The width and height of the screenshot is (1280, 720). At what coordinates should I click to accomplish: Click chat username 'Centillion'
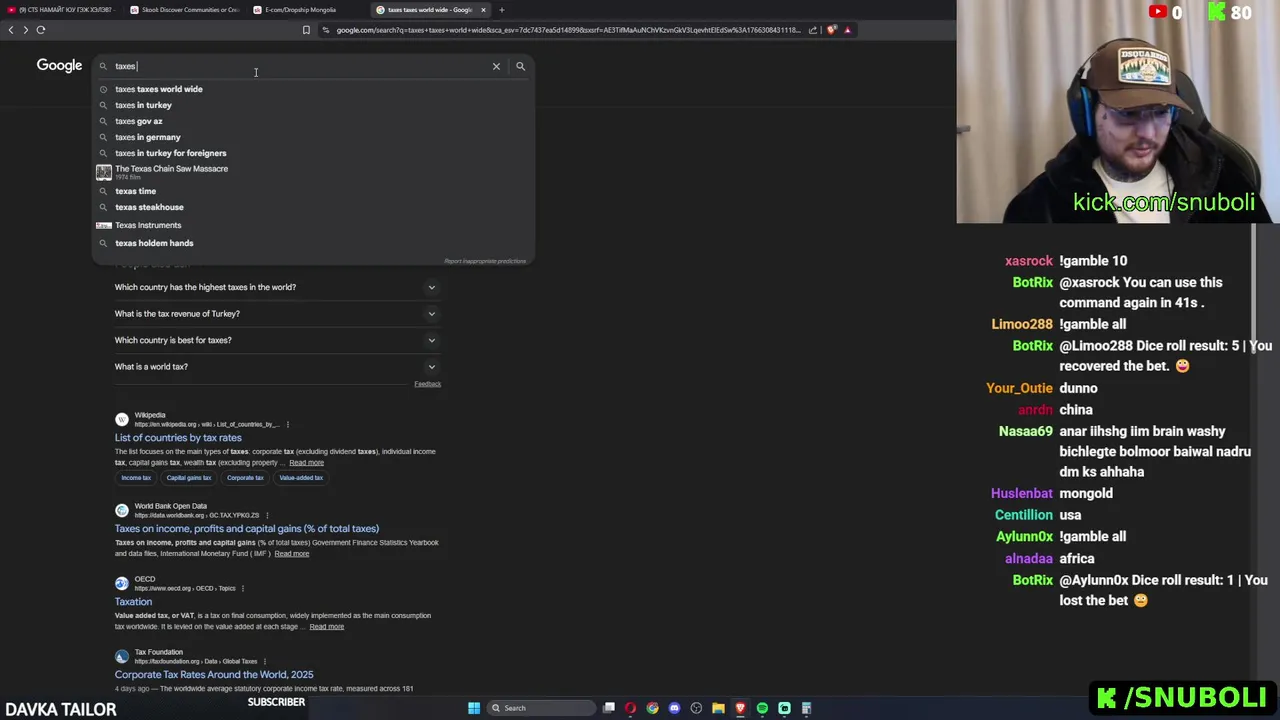click(x=1024, y=515)
